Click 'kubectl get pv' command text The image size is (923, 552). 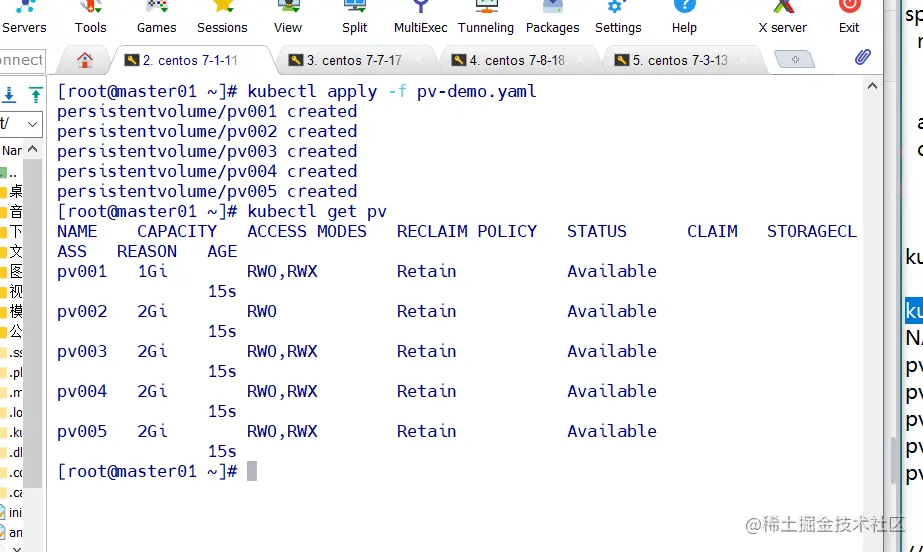coord(317,211)
